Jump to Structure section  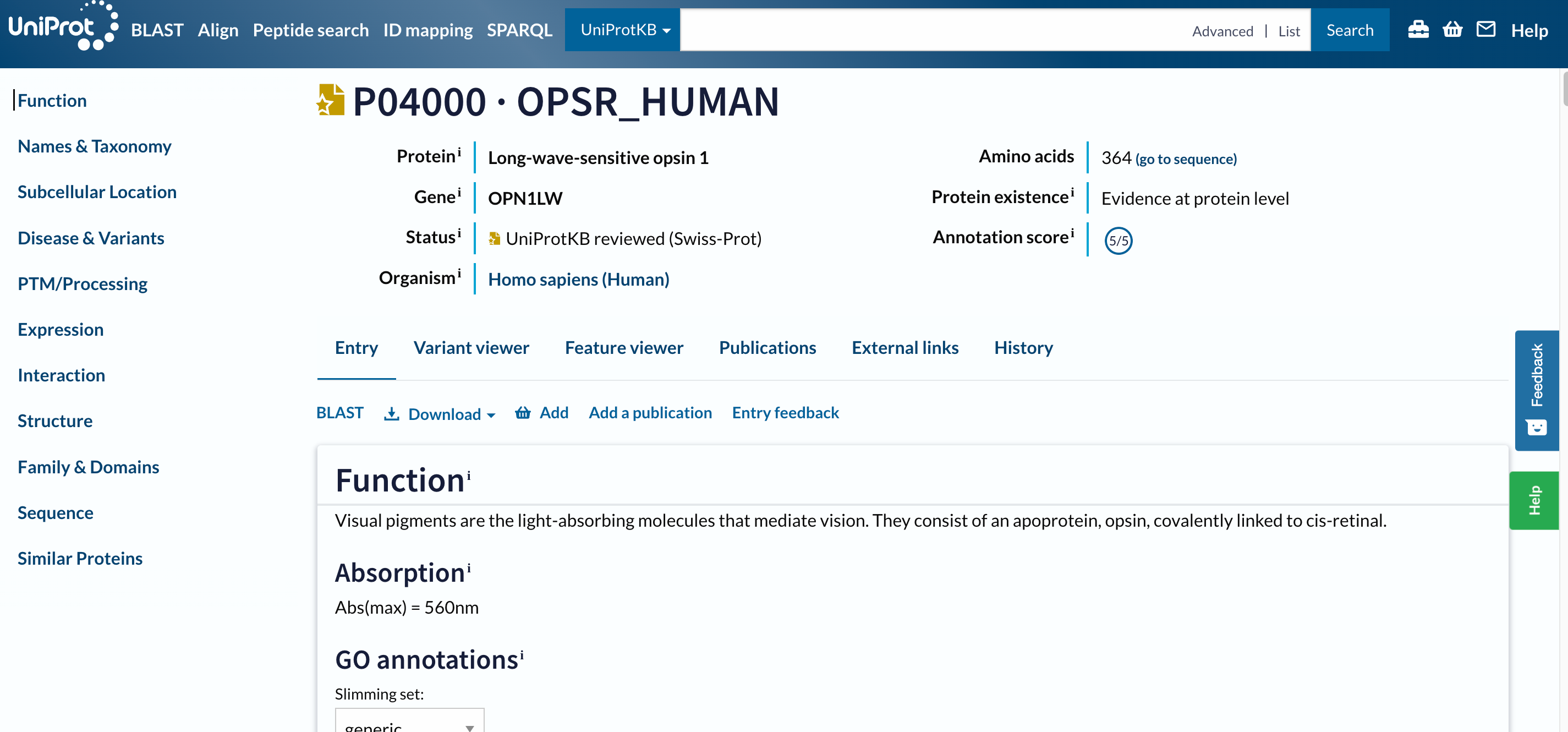(x=56, y=421)
